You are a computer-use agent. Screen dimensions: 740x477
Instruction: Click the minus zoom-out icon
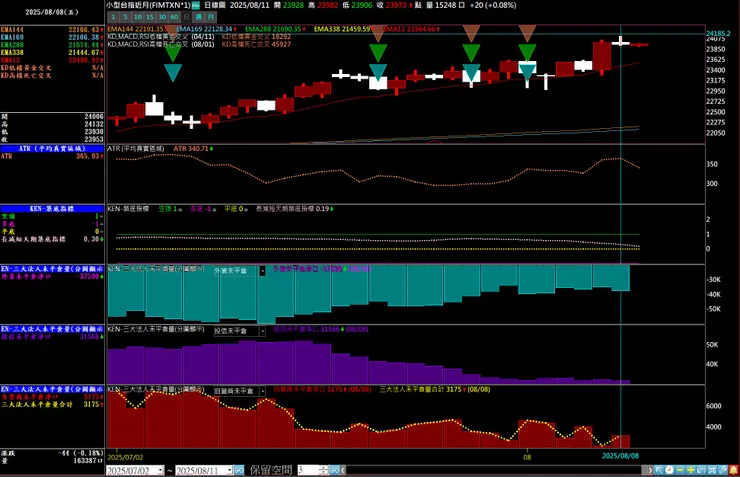[680, 470]
